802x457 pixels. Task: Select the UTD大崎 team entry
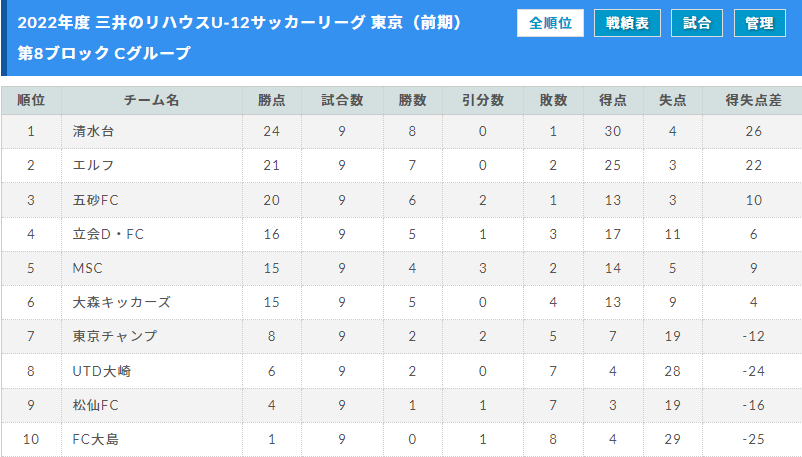tap(102, 371)
